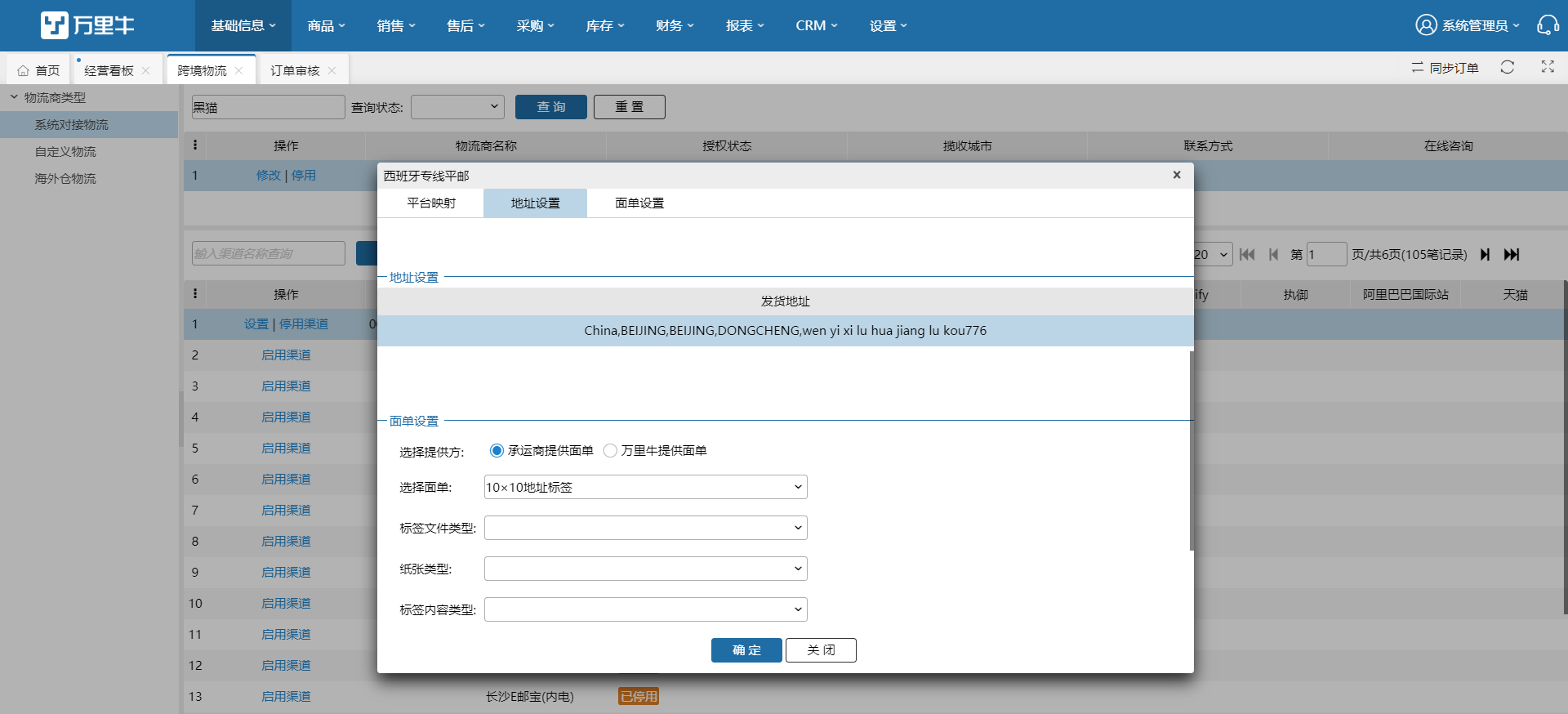Collapse the 物流商类型 tree
Image resolution: width=1568 pixels, height=714 pixels.
14,97
